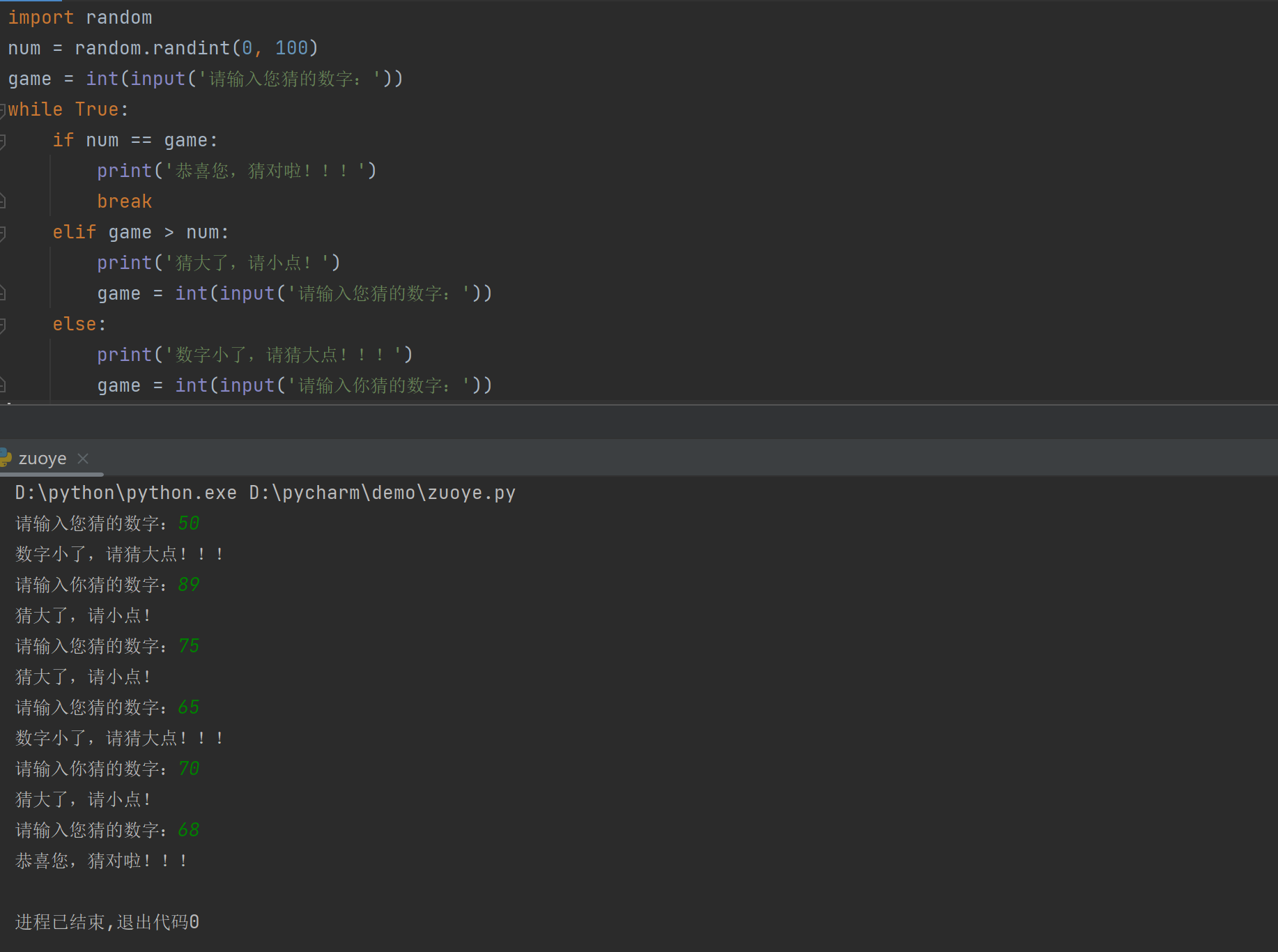Close the zuoye run tab

coord(83,459)
